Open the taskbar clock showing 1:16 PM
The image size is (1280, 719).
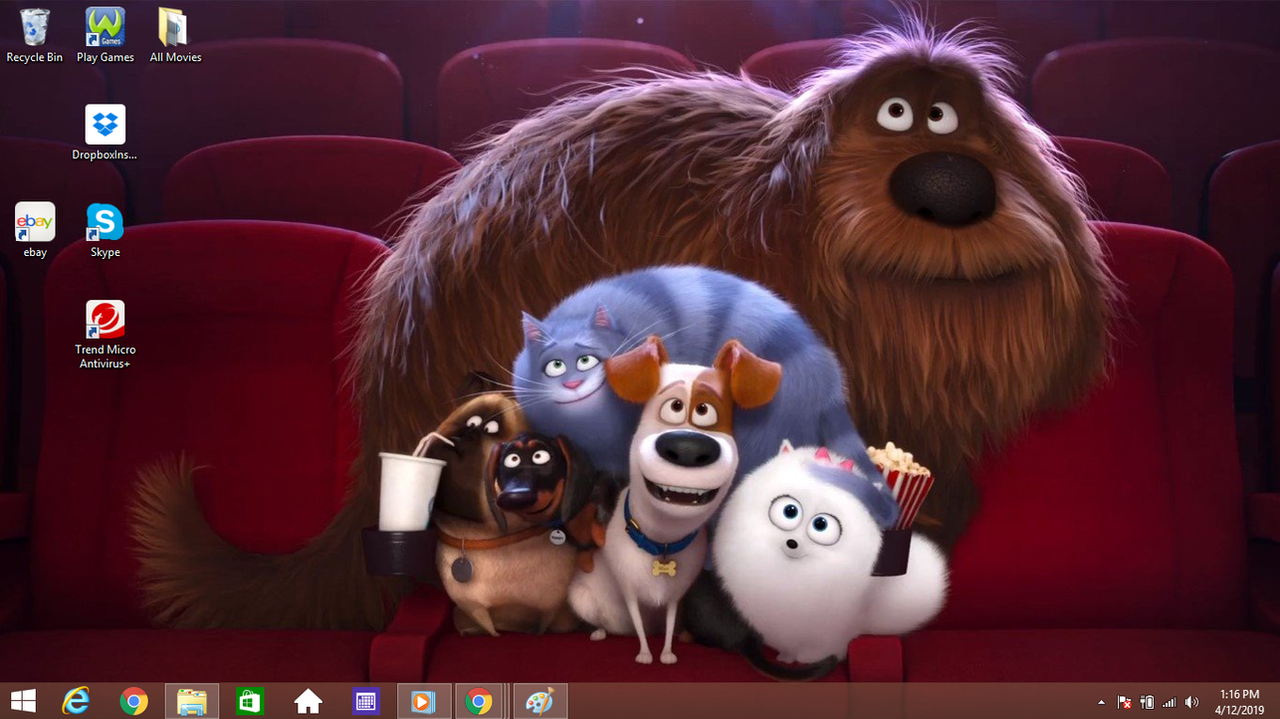coord(1240,701)
